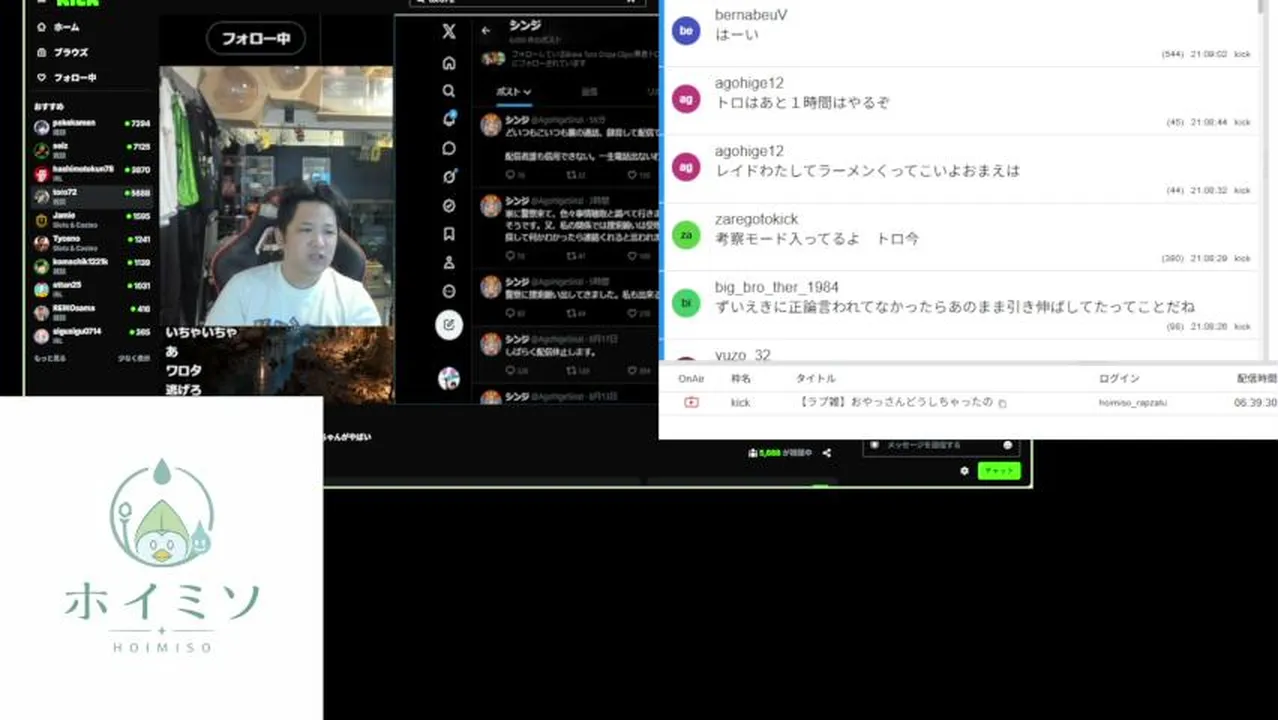Open the ポスト tab dropdown
The height and width of the screenshot is (720, 1278).
(x=513, y=91)
